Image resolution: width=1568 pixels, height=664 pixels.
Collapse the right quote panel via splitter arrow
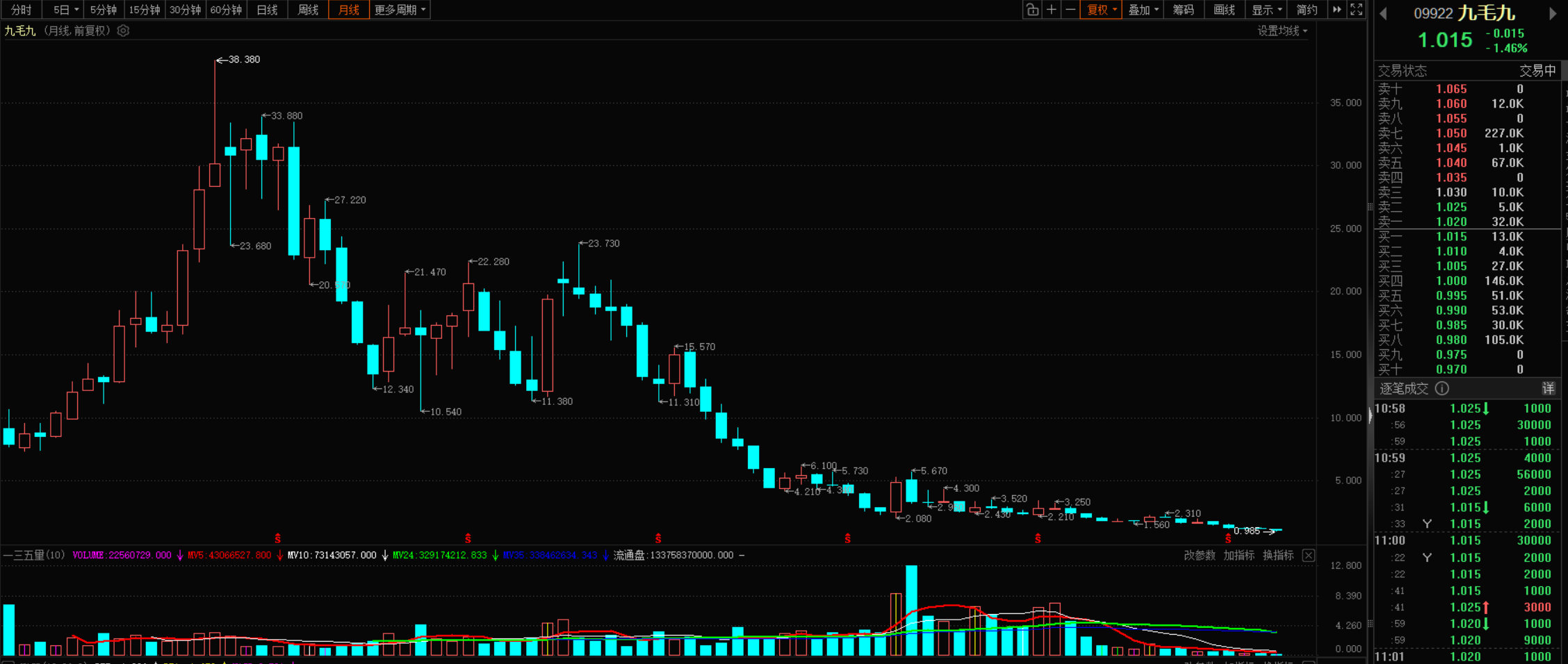pyautogui.click(x=1370, y=415)
